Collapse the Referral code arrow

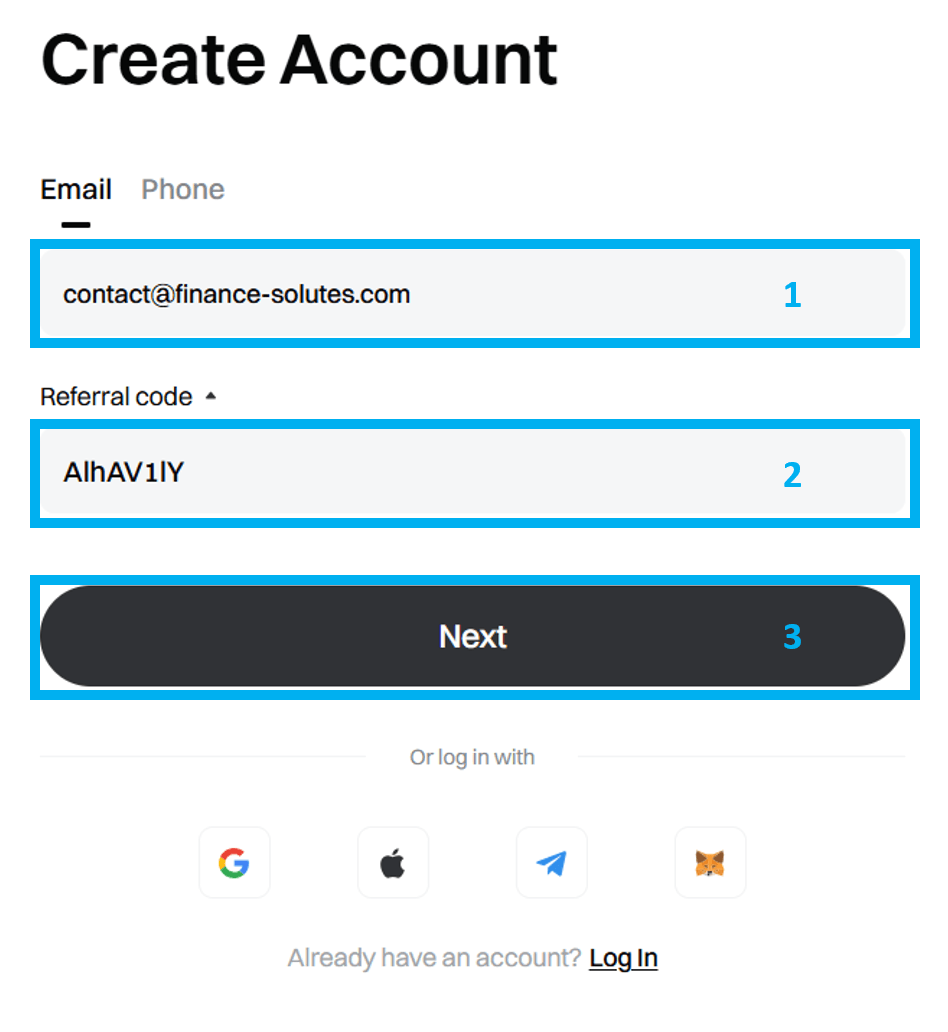[211, 396]
